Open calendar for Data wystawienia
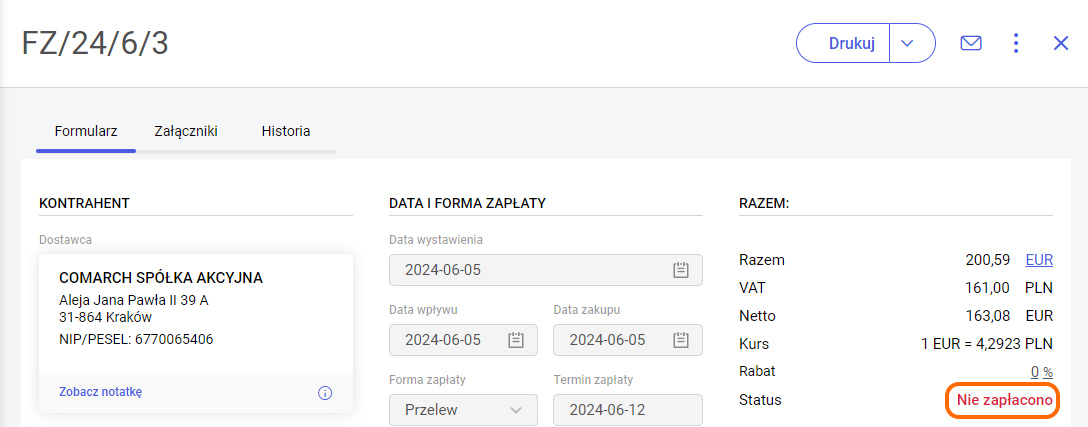The image size is (1088, 427). 681,270
